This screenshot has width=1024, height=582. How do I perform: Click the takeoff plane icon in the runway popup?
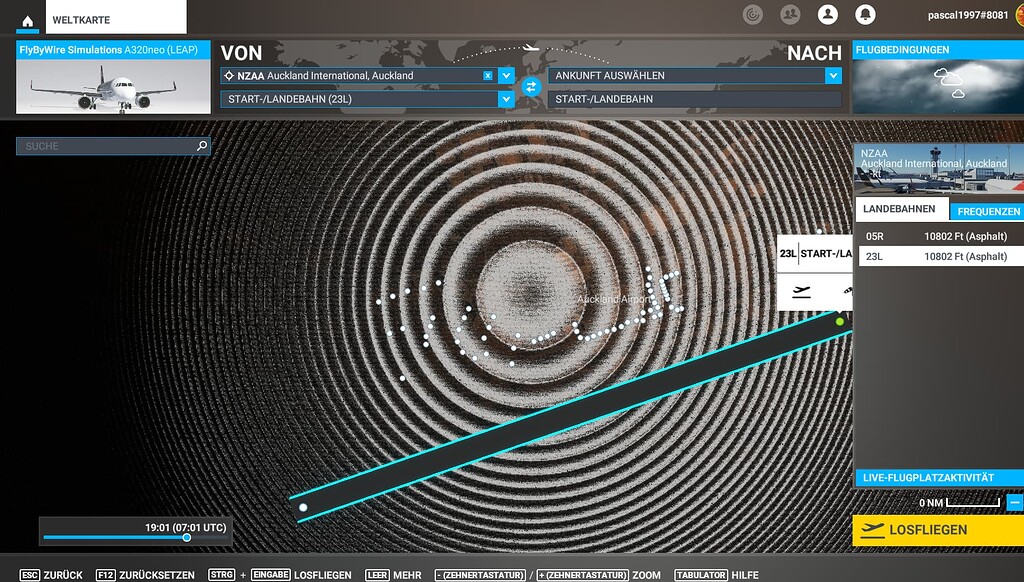800,291
